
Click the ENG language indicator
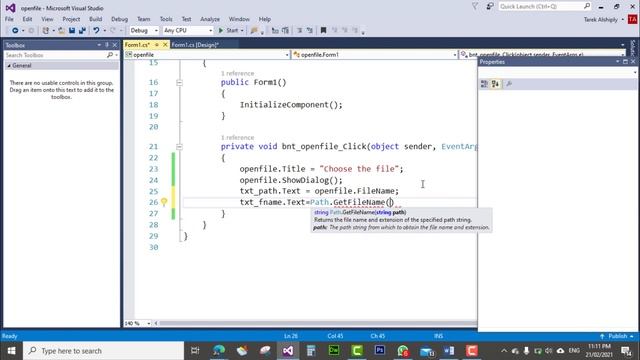point(574,351)
